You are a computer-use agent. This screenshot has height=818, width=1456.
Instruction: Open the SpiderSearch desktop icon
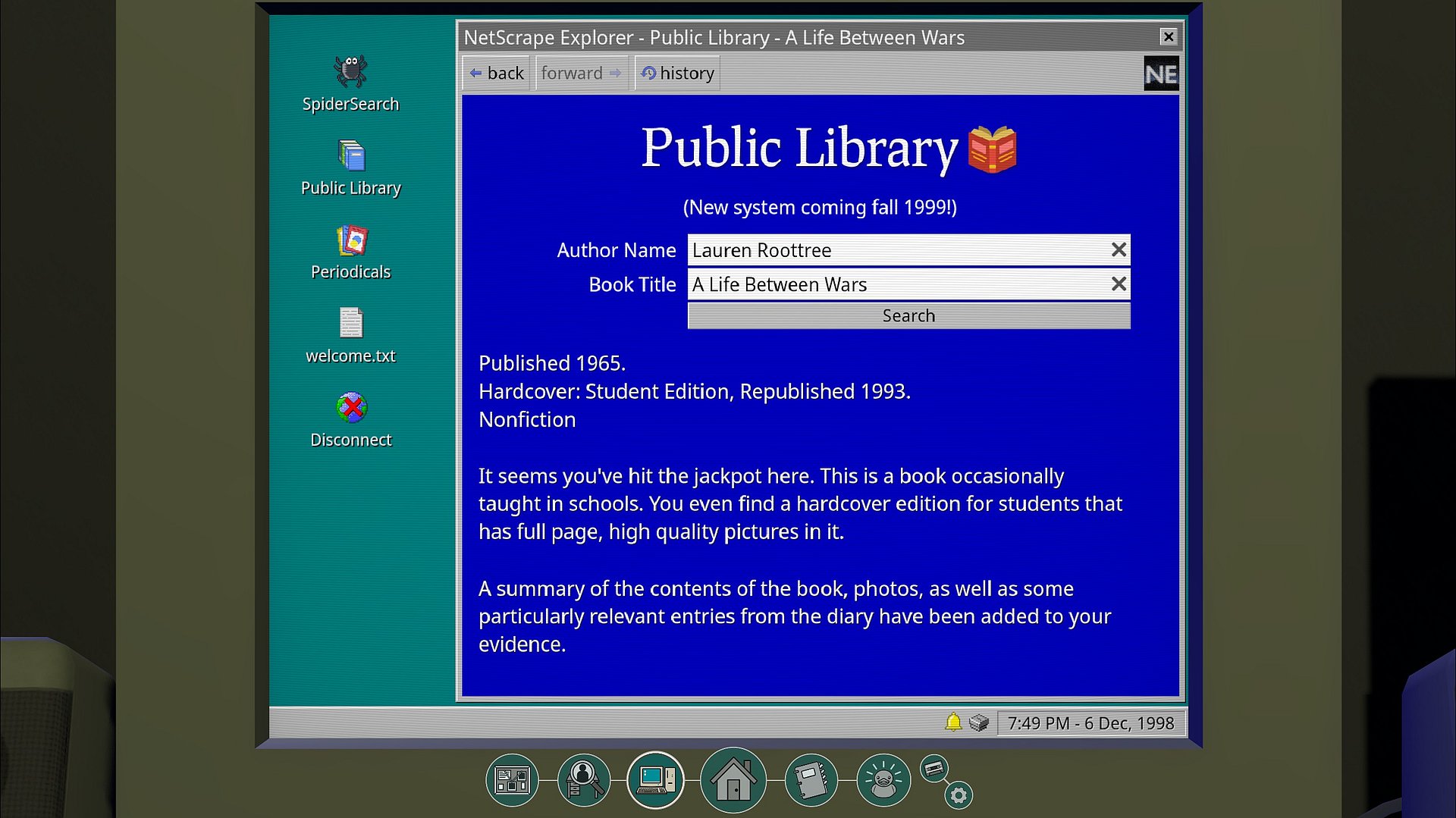(350, 73)
